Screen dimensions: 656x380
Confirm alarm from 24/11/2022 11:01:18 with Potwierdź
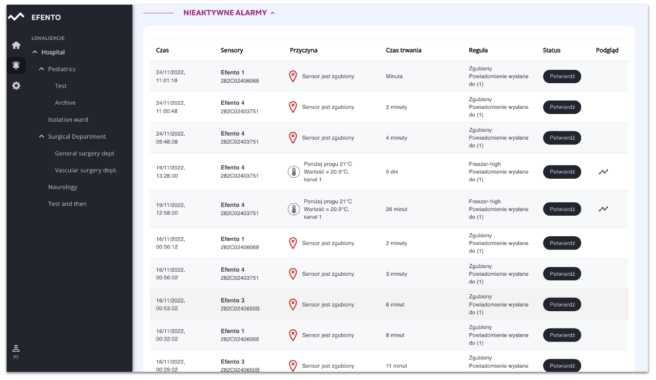click(x=562, y=76)
